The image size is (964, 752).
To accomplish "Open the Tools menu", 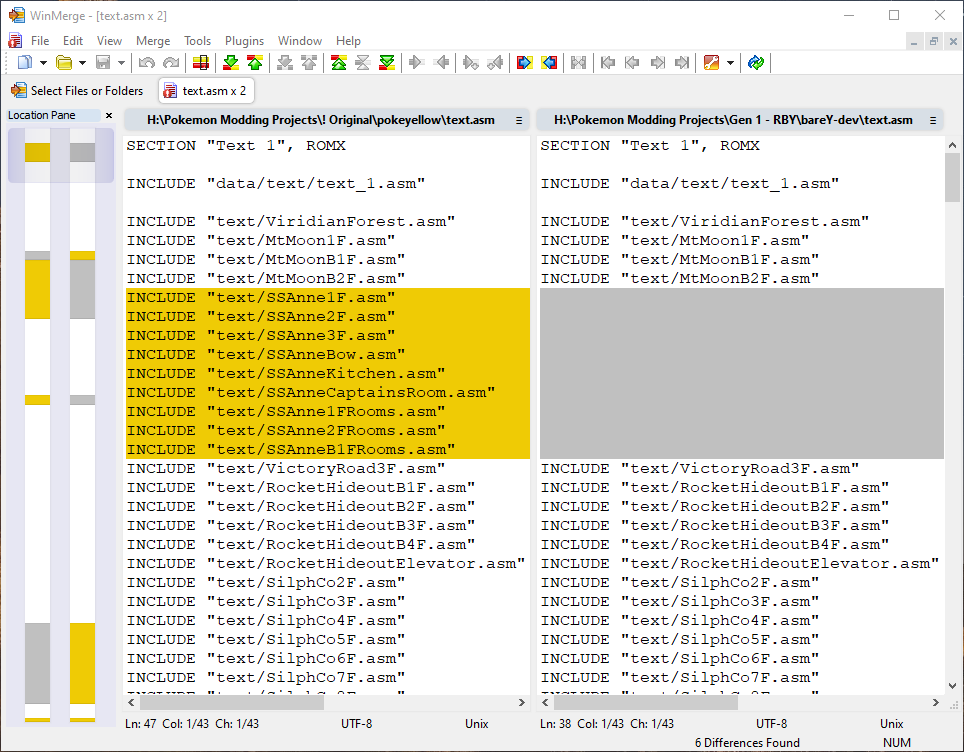I will pyautogui.click(x=197, y=41).
